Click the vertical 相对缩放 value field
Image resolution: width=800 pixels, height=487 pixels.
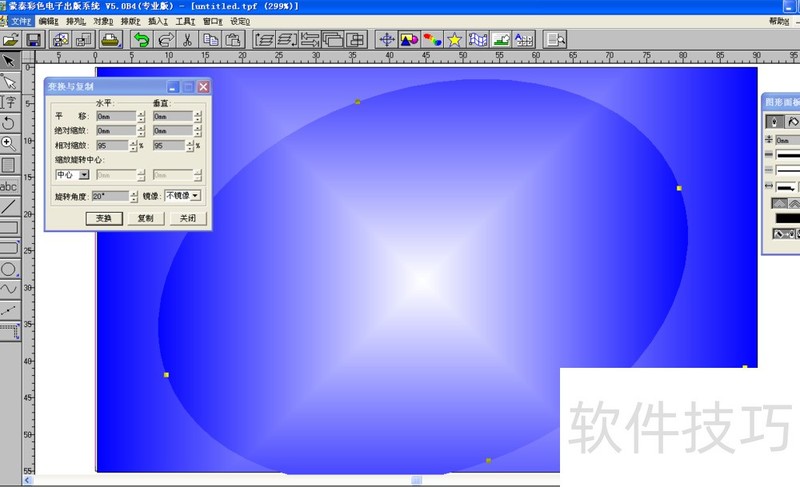click(x=169, y=146)
